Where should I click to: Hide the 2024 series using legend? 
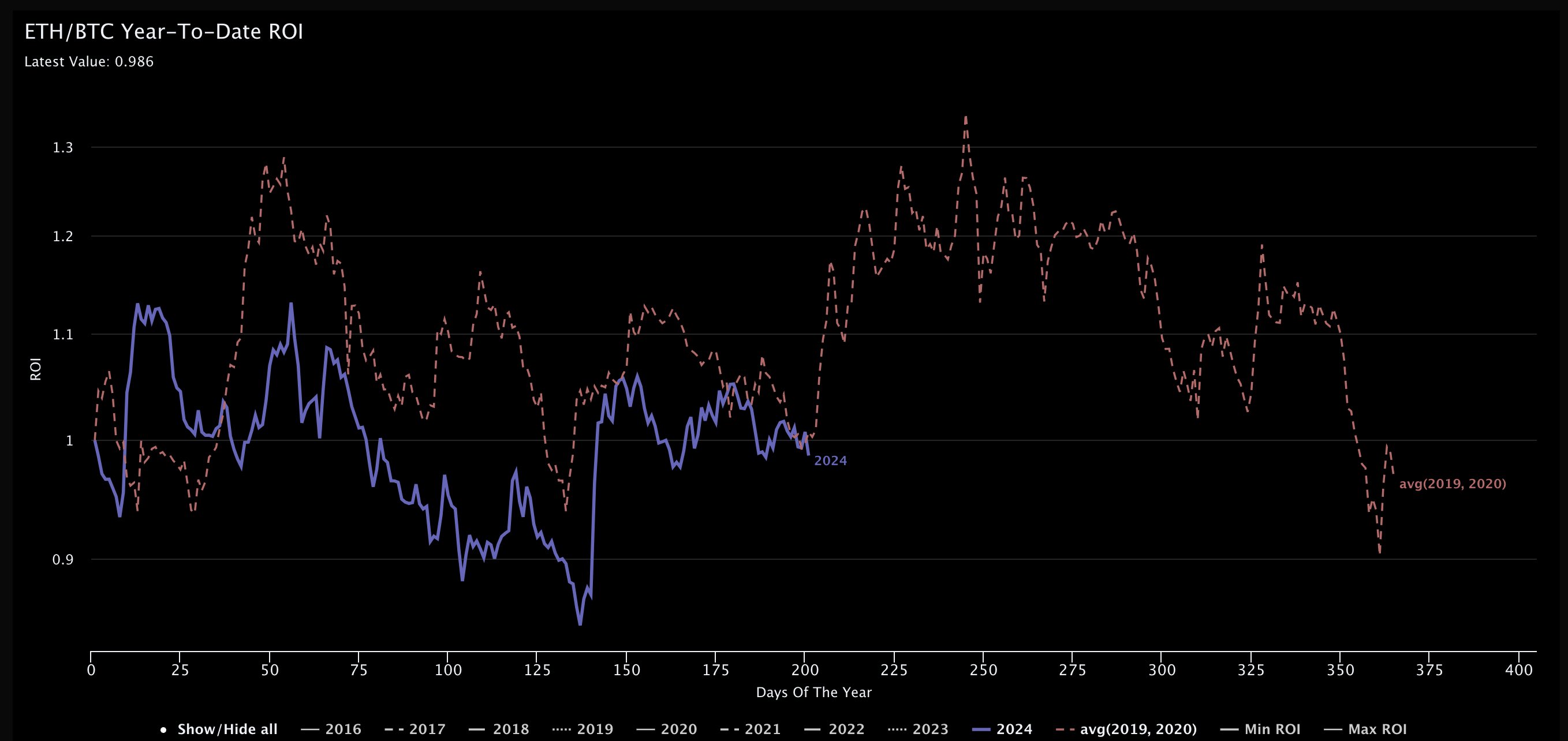1014,729
